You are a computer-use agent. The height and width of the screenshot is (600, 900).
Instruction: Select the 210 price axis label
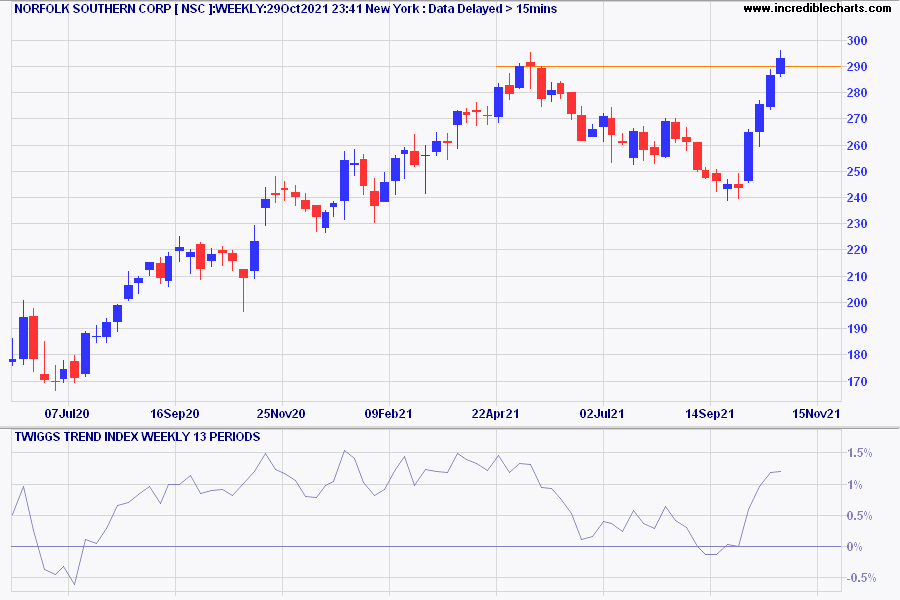click(x=857, y=276)
